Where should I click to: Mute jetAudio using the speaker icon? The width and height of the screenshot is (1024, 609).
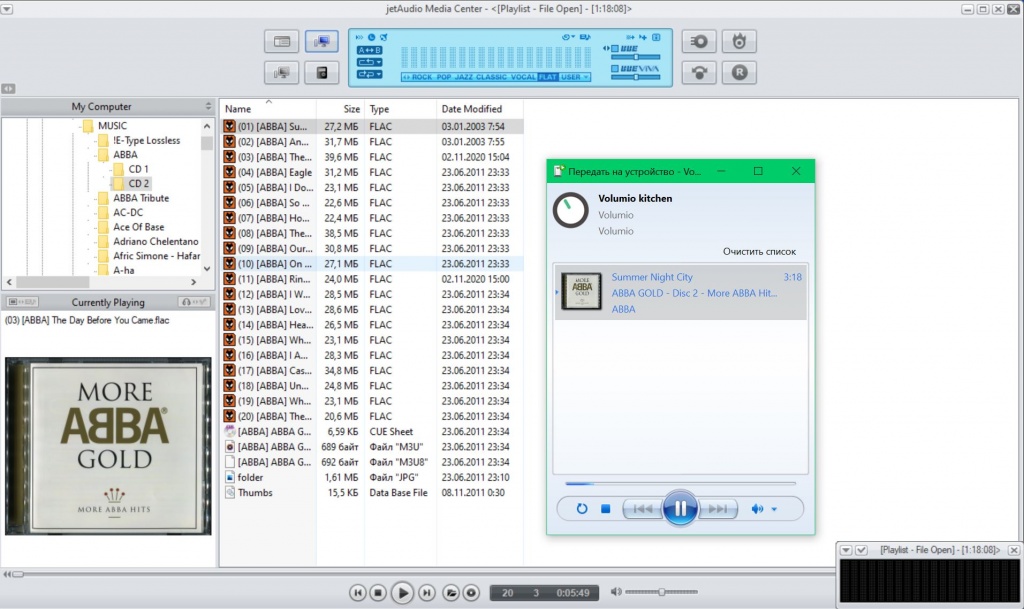[615, 592]
